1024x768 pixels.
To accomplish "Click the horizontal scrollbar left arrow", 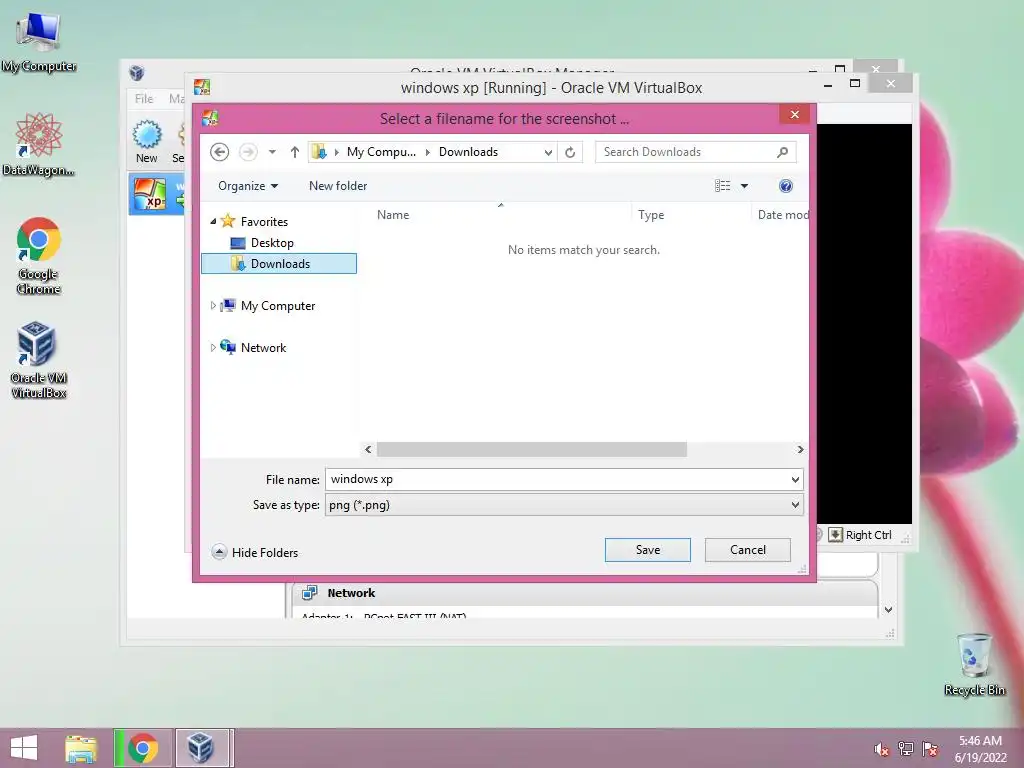I will (368, 449).
